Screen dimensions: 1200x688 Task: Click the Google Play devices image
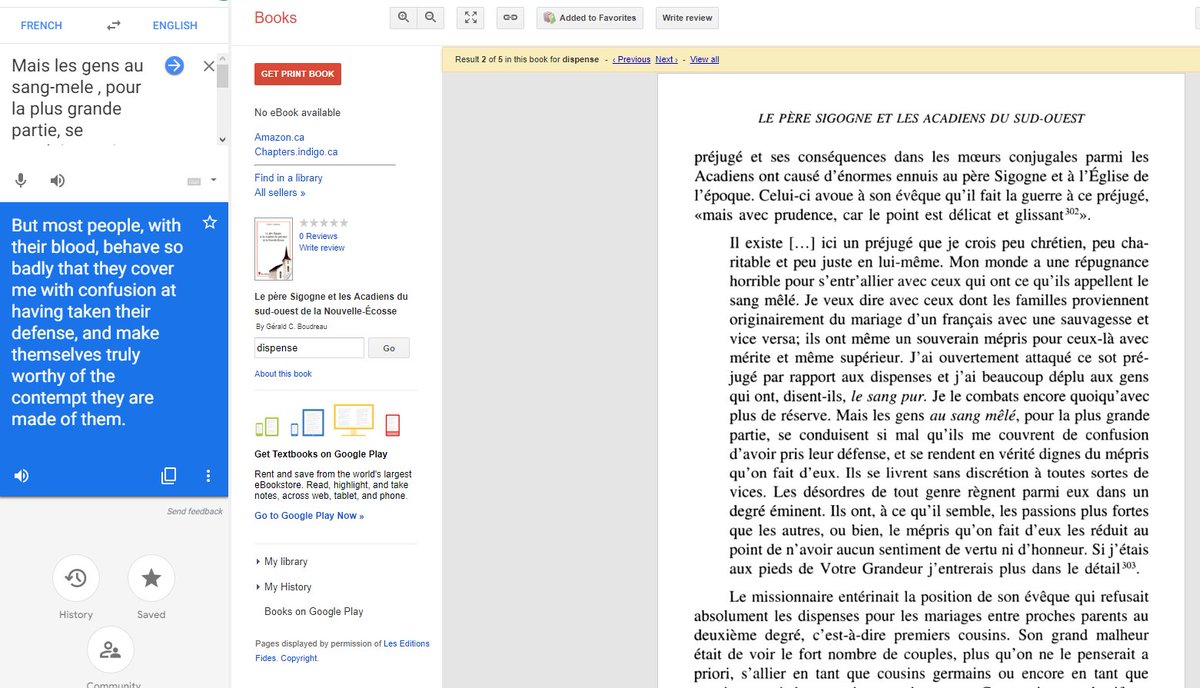[327, 421]
